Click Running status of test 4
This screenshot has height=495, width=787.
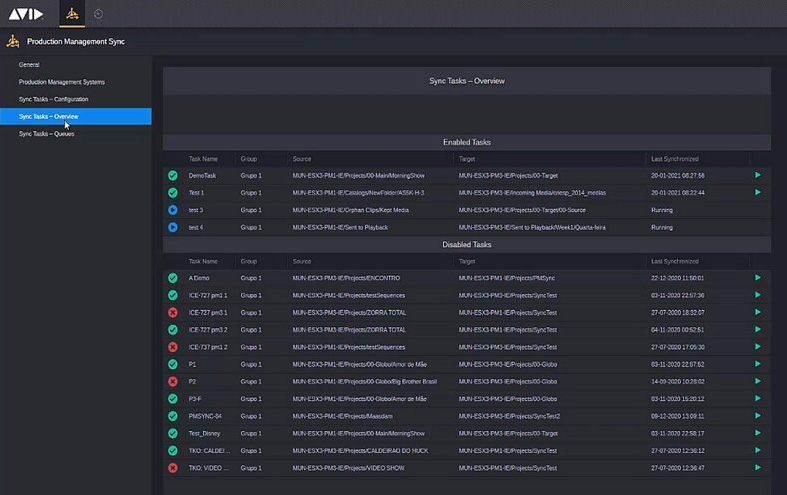click(x=662, y=227)
